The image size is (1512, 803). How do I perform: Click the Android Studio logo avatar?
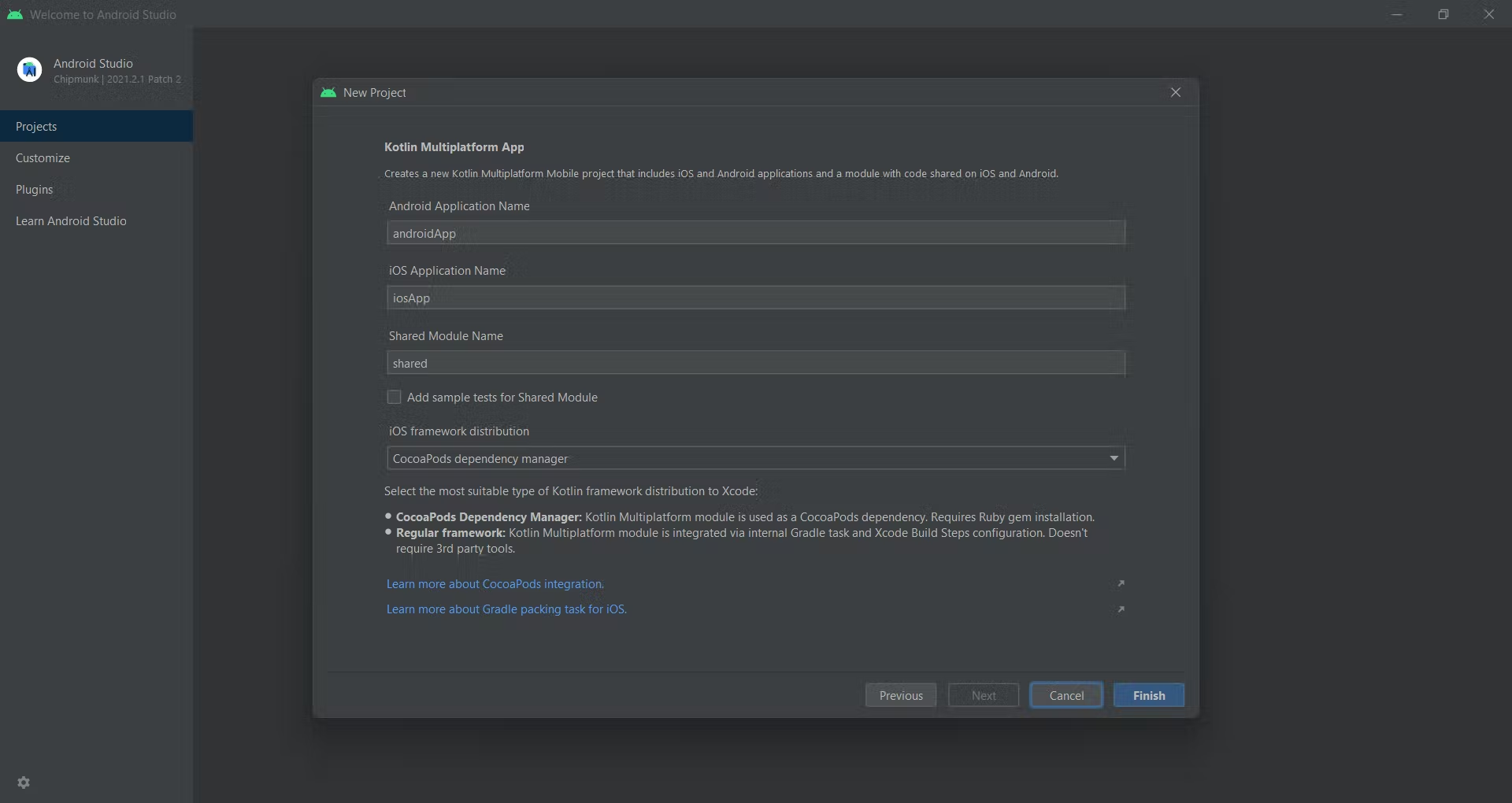pyautogui.click(x=30, y=70)
